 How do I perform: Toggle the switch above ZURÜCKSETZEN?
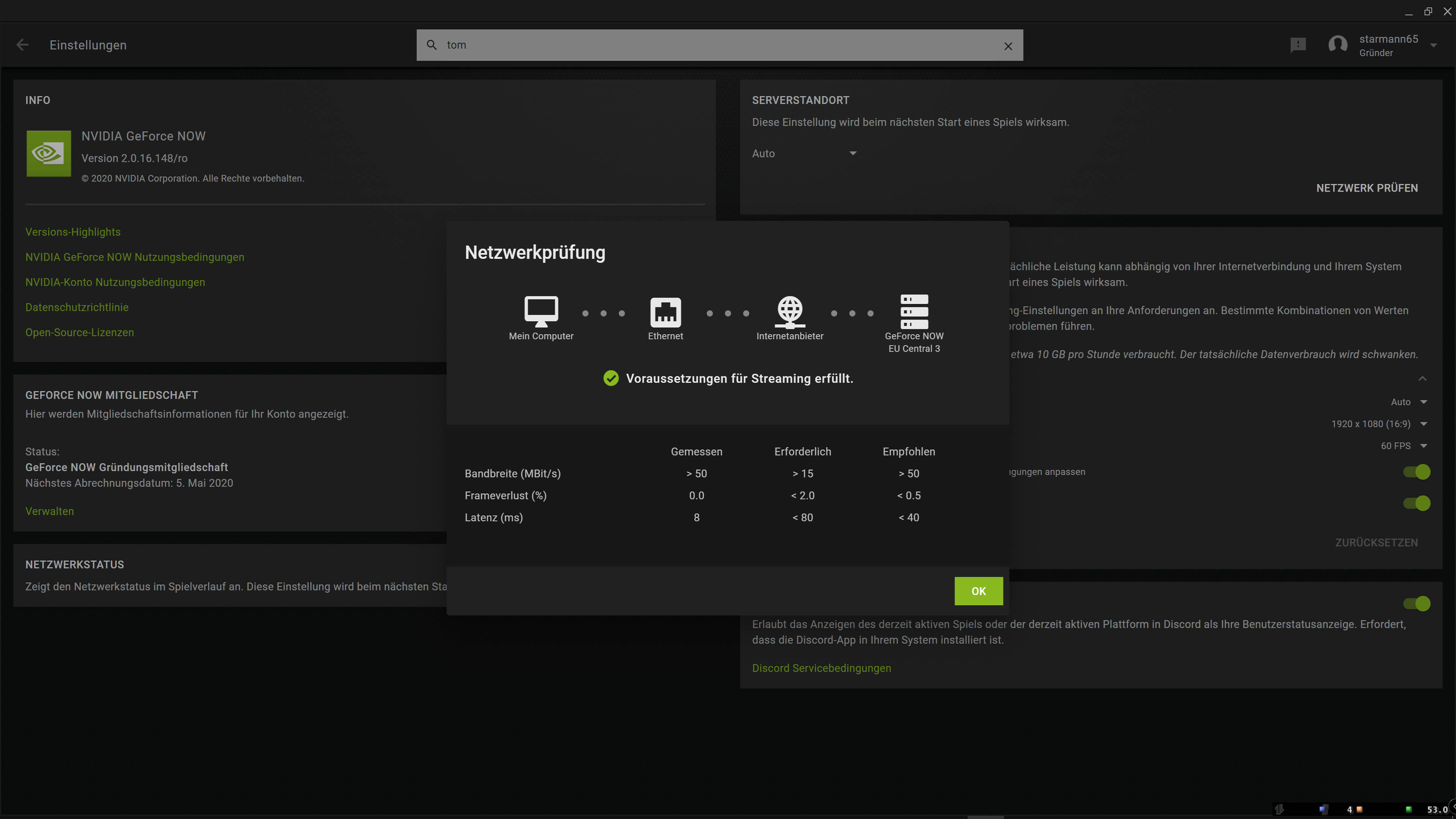click(1417, 503)
